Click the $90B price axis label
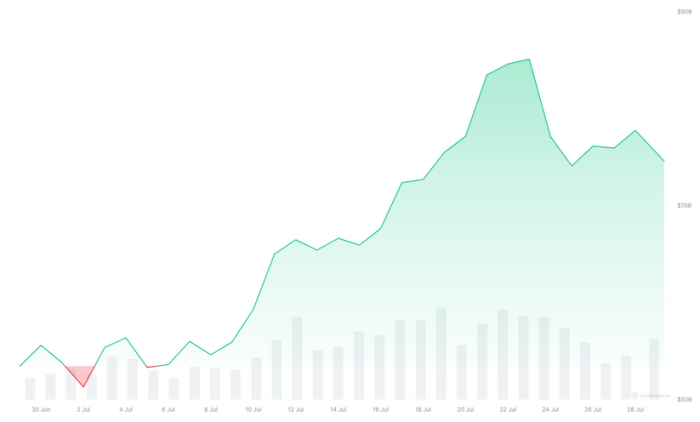This screenshot has height=422, width=700. tap(684, 11)
